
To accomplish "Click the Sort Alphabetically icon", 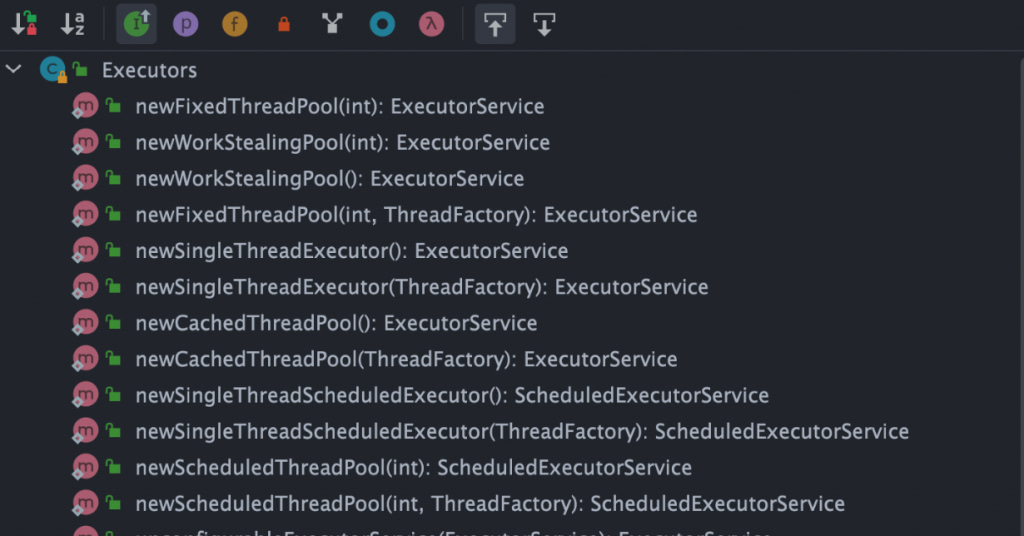I will coord(73,24).
